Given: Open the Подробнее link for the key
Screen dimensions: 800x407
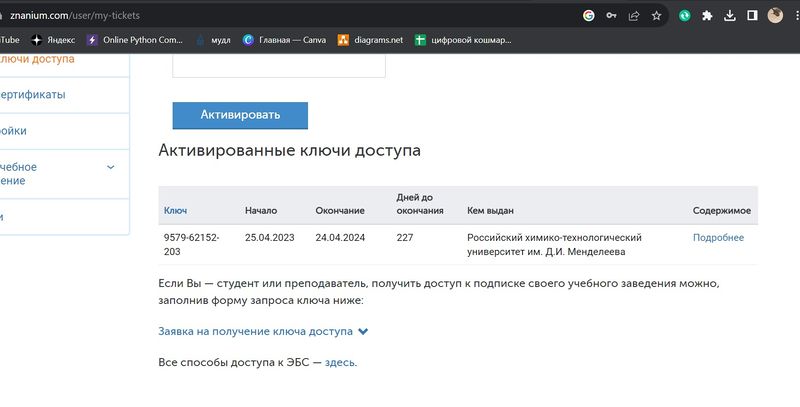Looking at the screenshot, I should 718,238.
